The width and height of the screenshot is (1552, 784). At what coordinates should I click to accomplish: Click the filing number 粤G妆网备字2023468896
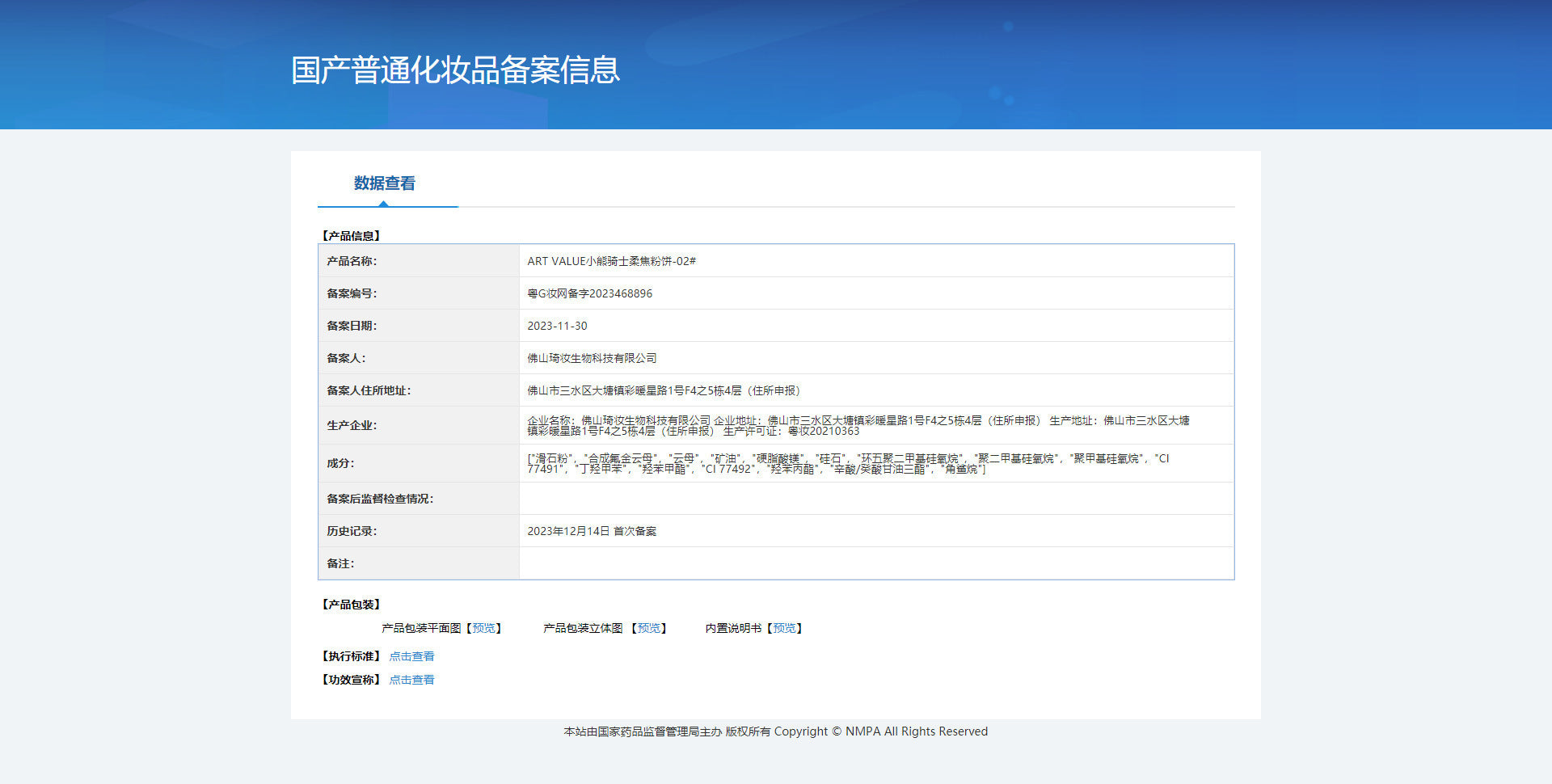point(589,293)
